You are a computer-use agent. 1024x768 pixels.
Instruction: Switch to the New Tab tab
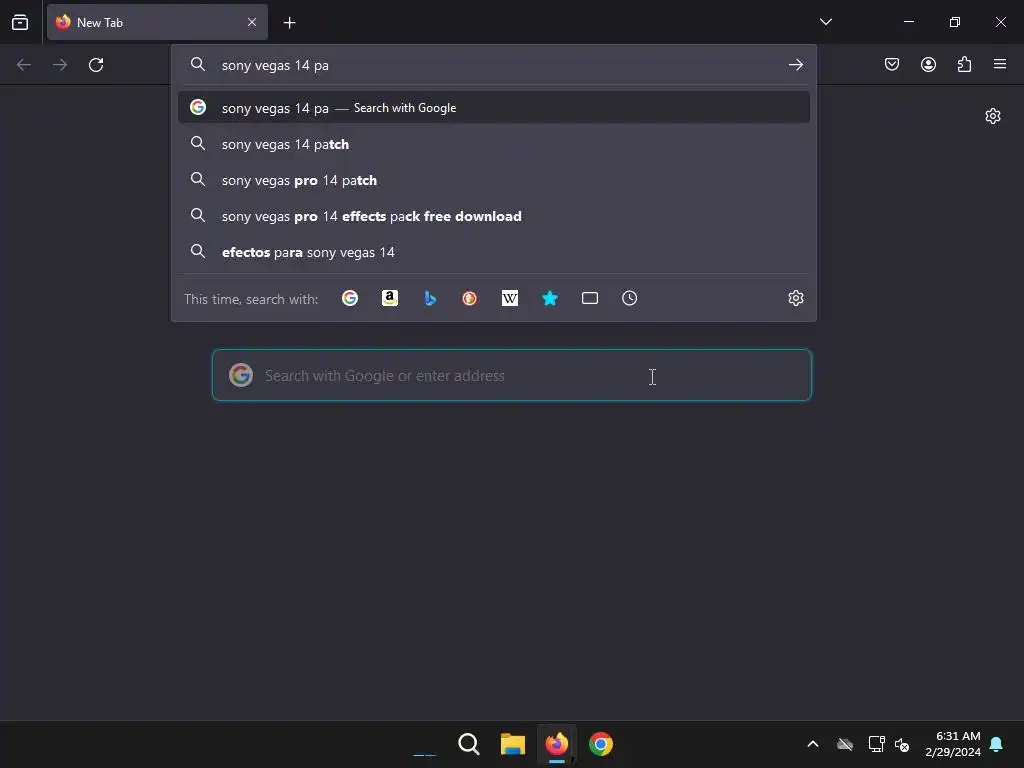coord(157,22)
